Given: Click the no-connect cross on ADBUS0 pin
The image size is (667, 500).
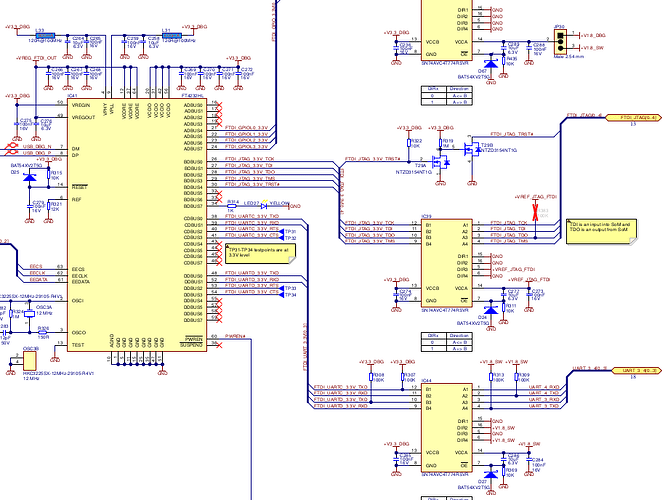Looking at the screenshot, I should (x=219, y=105).
